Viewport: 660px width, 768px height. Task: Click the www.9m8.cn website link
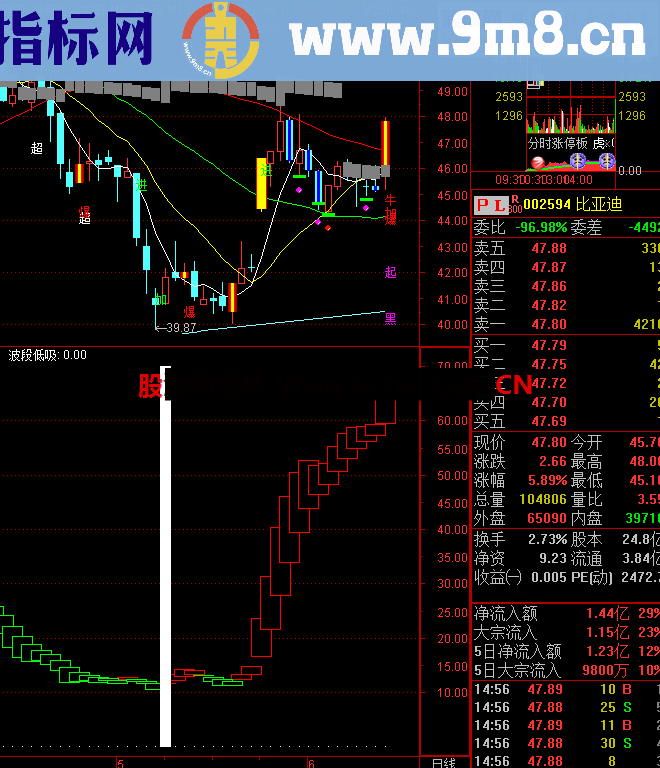467,40
